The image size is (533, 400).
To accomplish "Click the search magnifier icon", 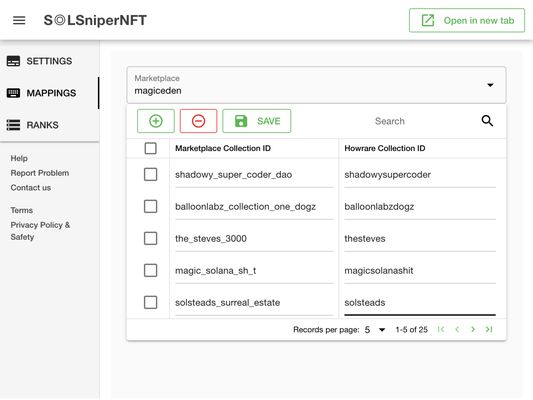I will [487, 121].
